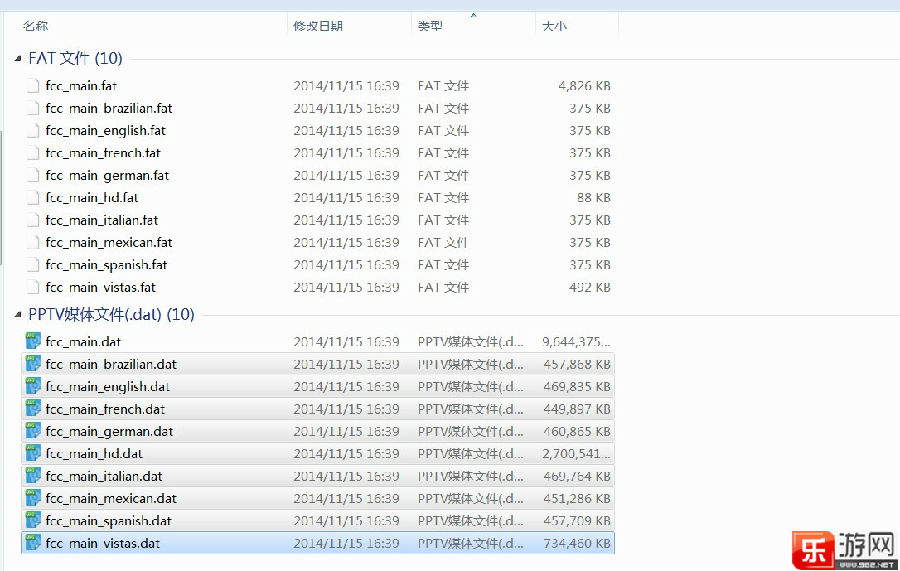Select the fcc_main_spanish.fat file icon

tap(33, 265)
